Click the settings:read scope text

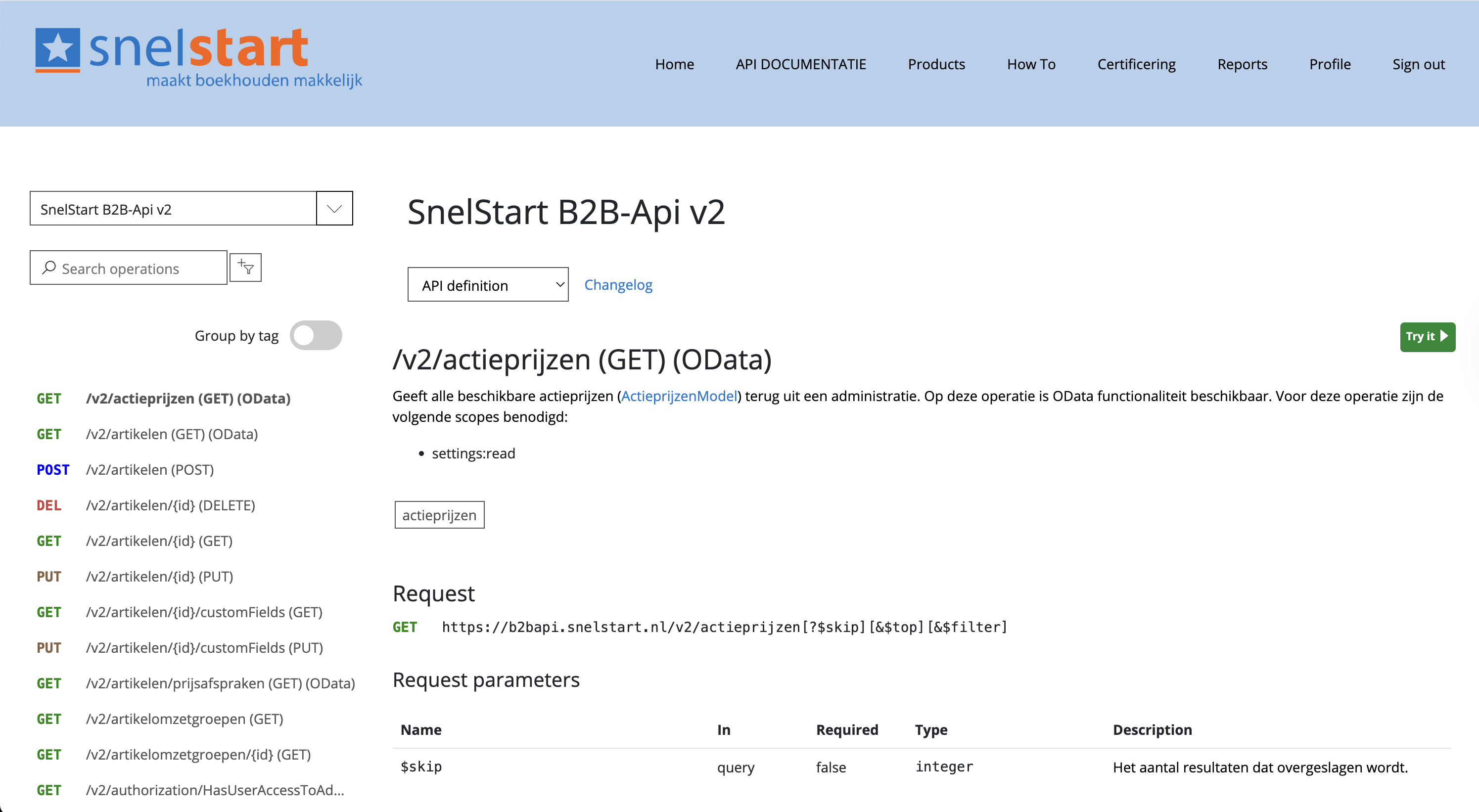coord(473,453)
